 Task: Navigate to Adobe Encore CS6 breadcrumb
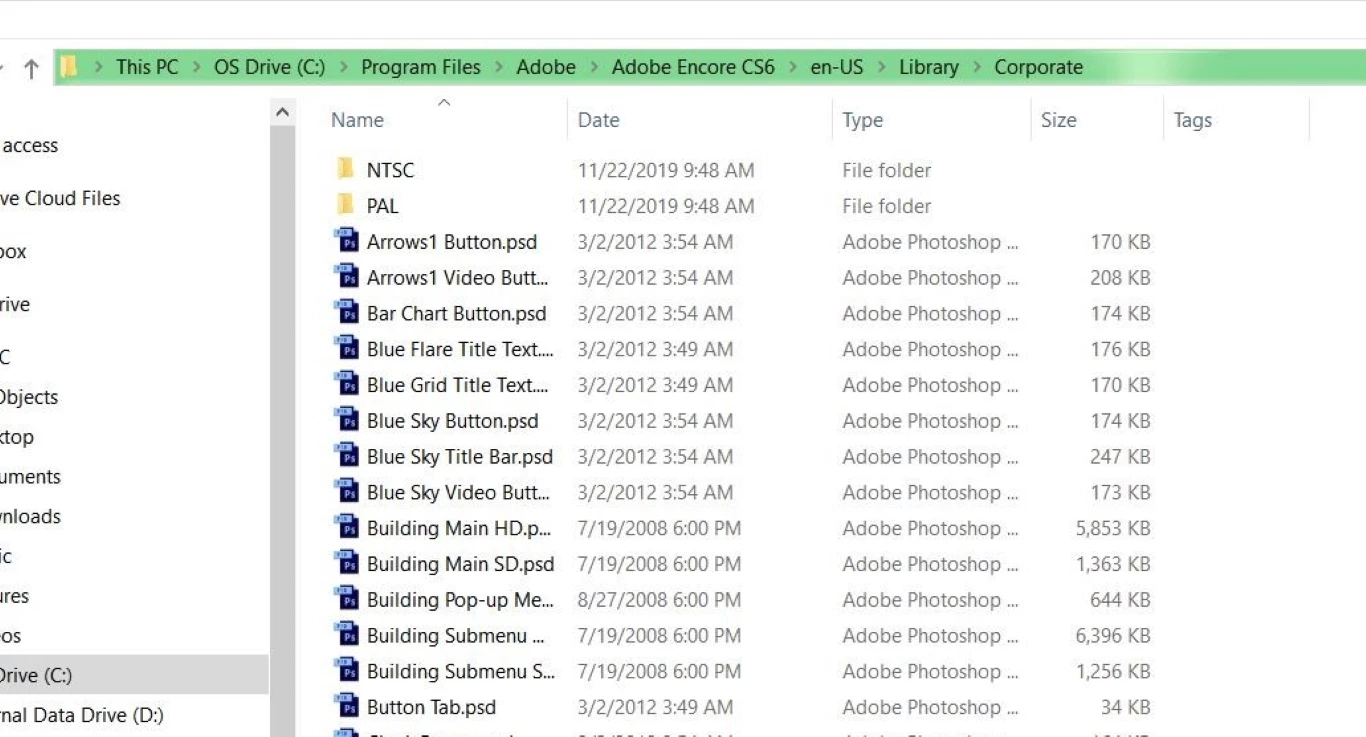tap(693, 67)
